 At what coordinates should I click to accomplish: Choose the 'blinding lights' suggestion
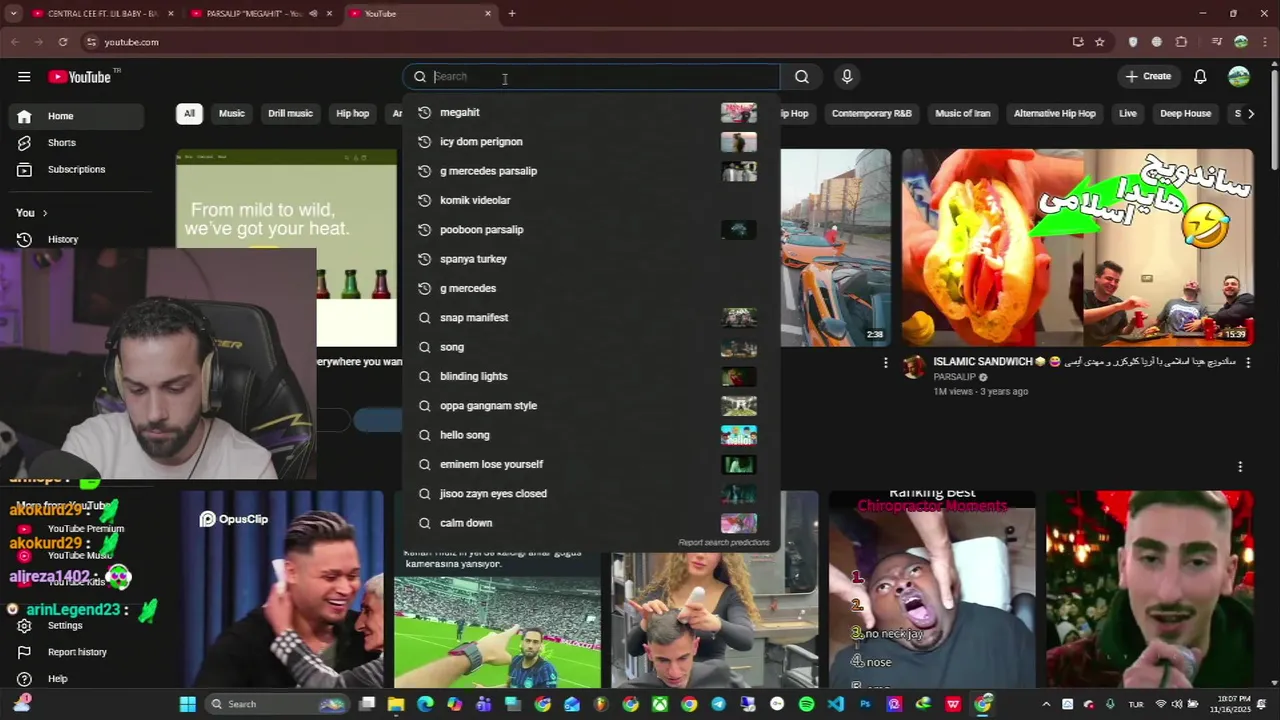591,376
